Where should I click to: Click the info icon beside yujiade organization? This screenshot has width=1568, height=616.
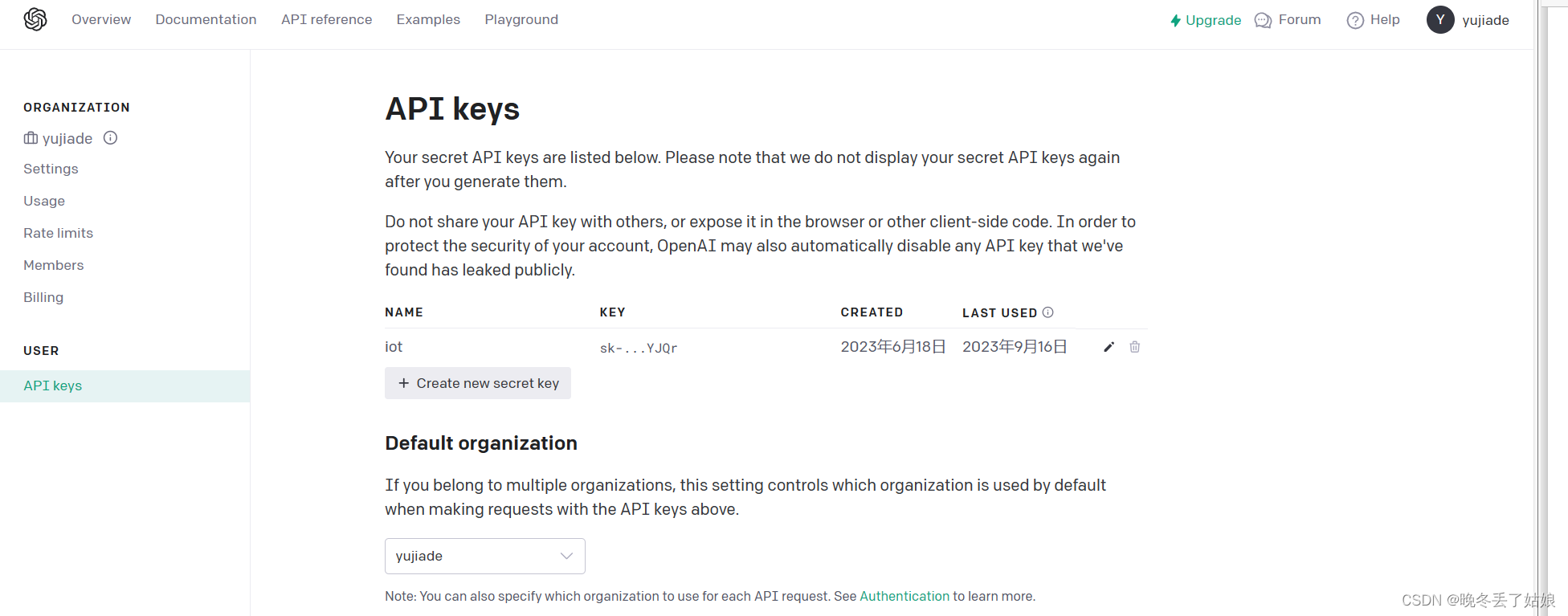coord(111,138)
